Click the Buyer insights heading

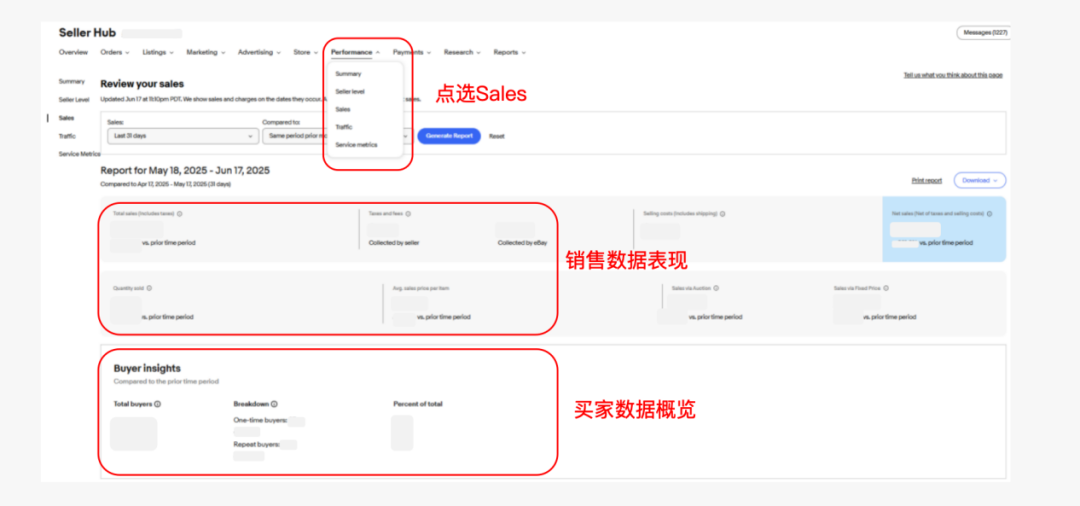(x=147, y=368)
